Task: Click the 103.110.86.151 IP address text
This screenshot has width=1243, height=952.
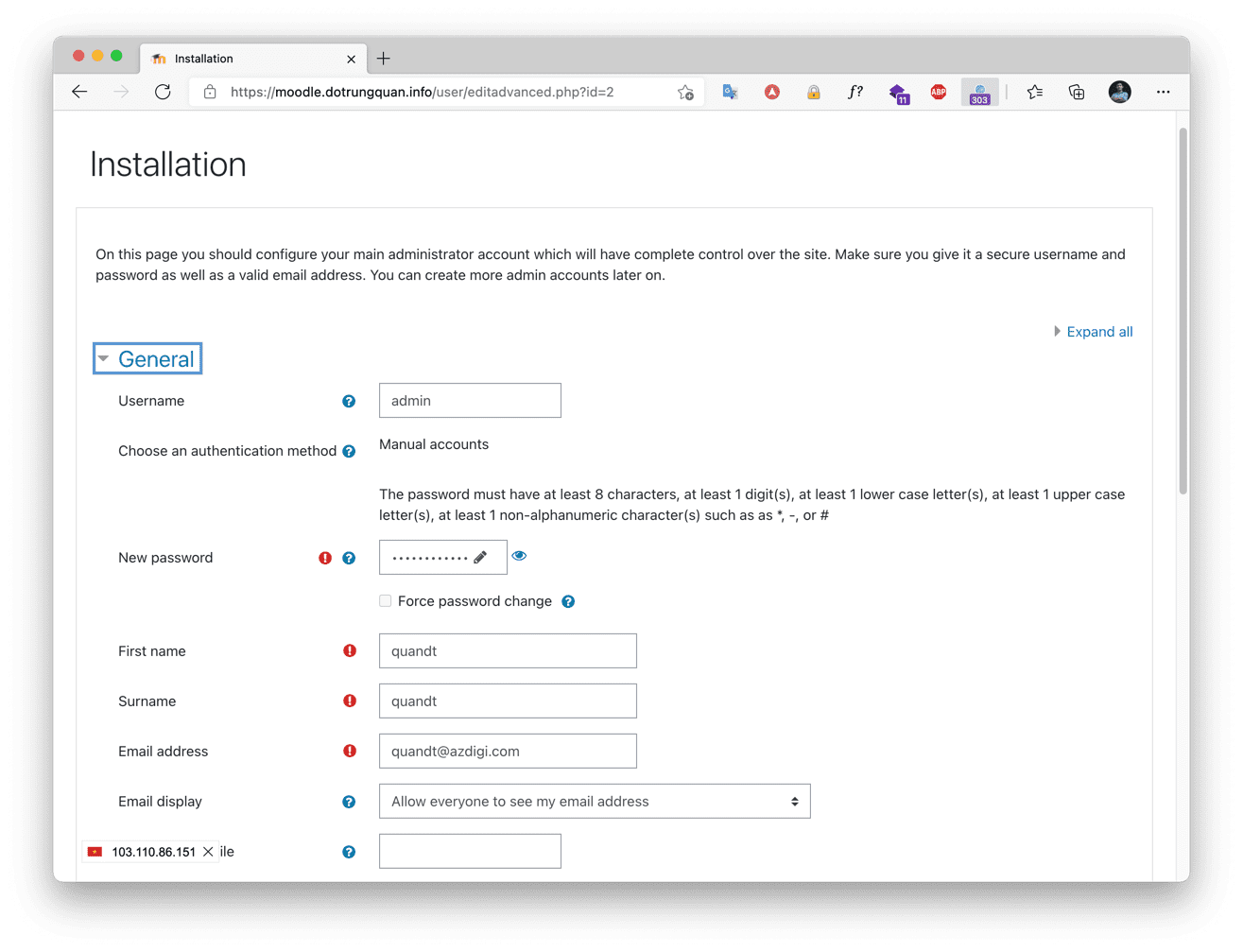Action: pos(153,852)
